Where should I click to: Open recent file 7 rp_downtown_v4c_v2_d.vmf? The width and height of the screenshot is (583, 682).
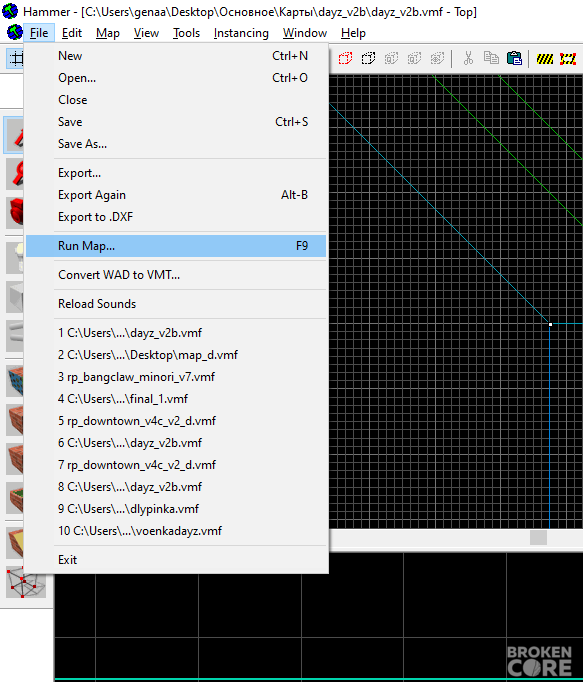[176, 465]
